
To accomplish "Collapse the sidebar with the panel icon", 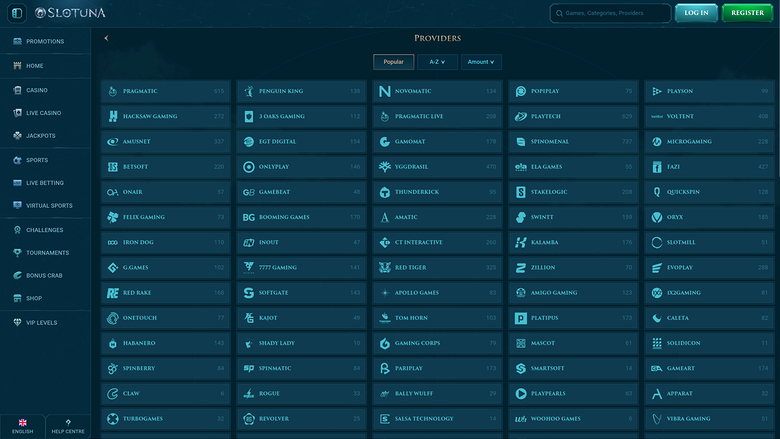I will [x=17, y=13].
